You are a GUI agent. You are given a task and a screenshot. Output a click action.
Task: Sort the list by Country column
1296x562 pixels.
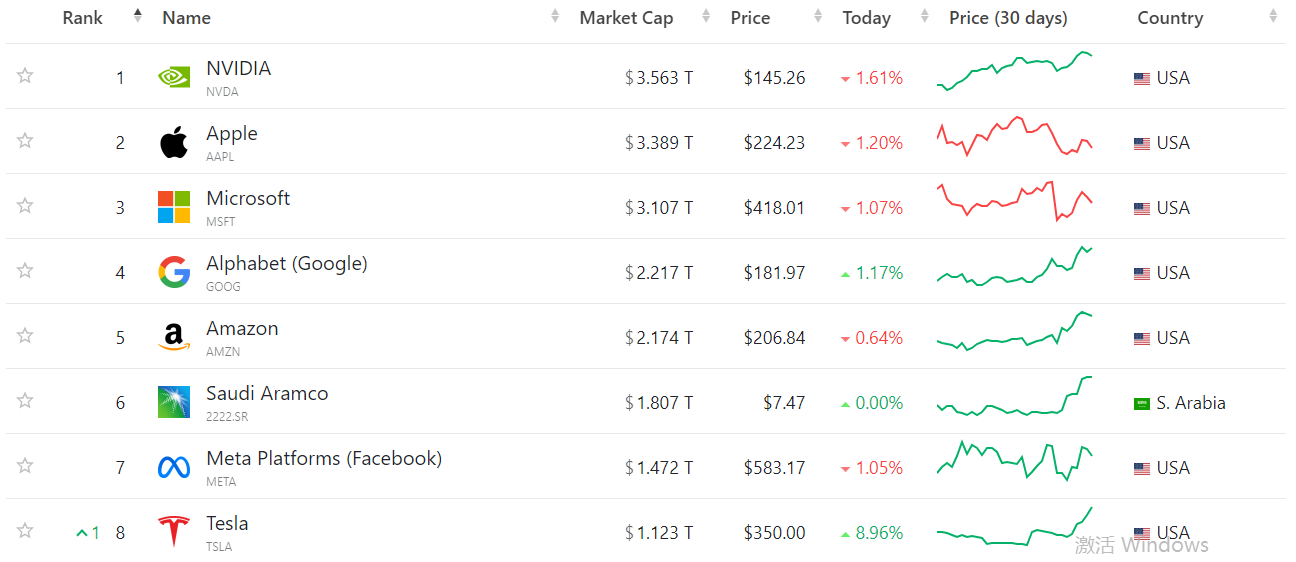1170,18
